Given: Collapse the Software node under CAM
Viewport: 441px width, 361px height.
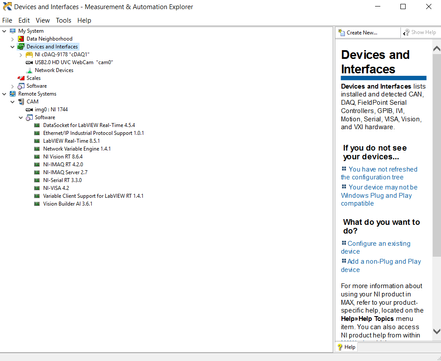Looking at the screenshot, I should point(21,118).
